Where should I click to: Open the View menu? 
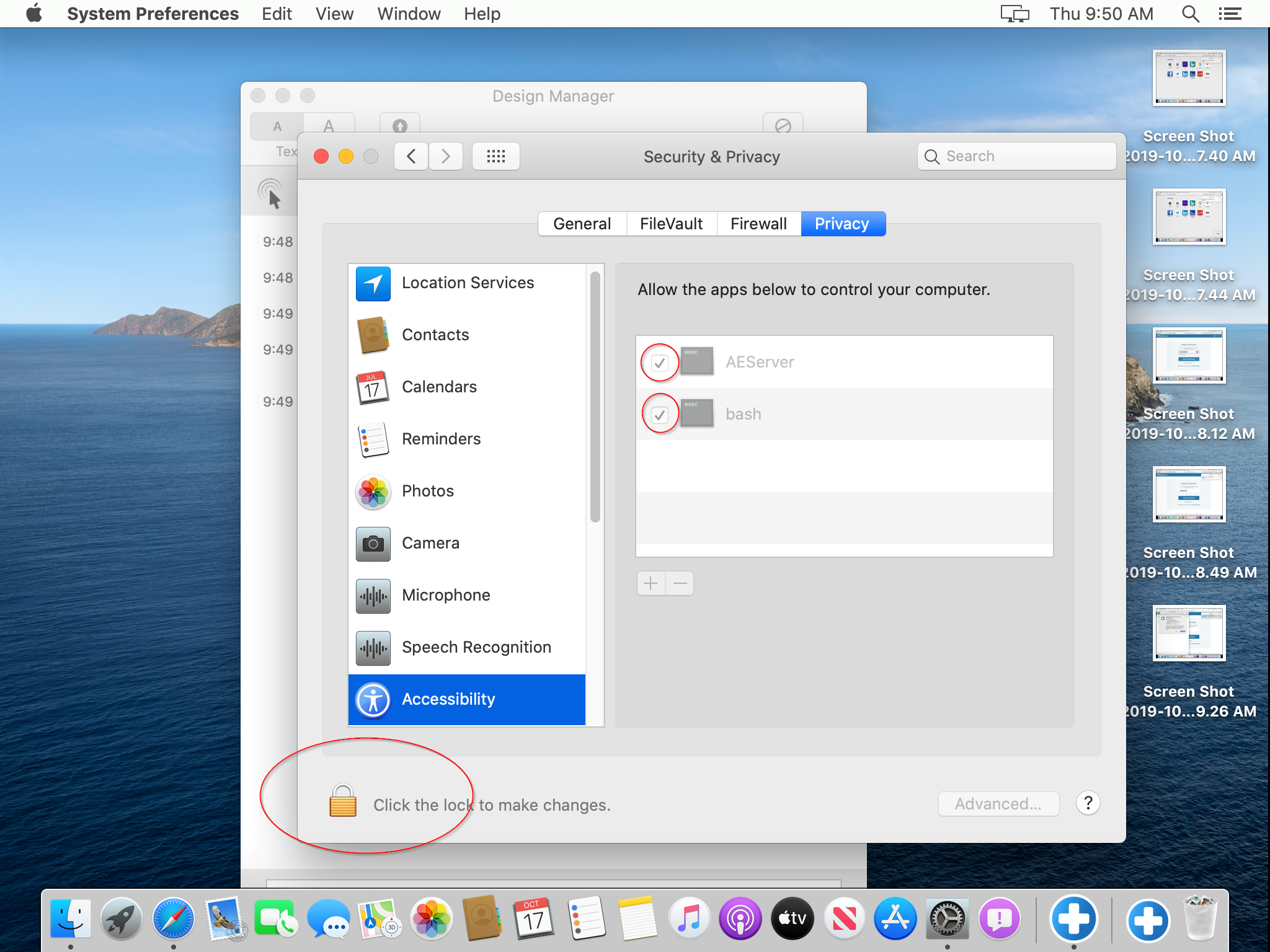tap(334, 14)
